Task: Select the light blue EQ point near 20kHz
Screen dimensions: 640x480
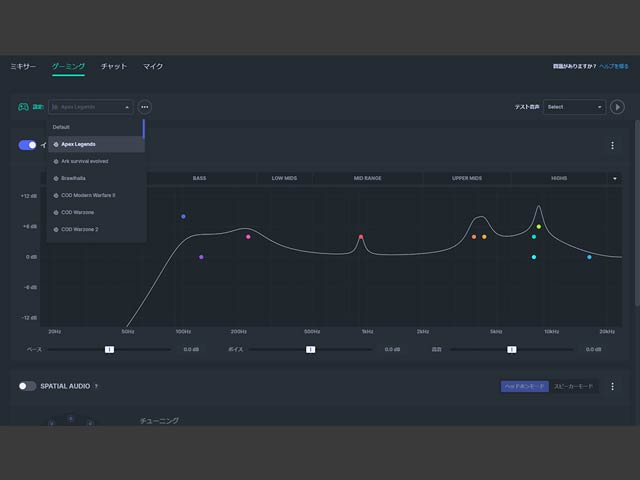Action: pyautogui.click(x=589, y=257)
